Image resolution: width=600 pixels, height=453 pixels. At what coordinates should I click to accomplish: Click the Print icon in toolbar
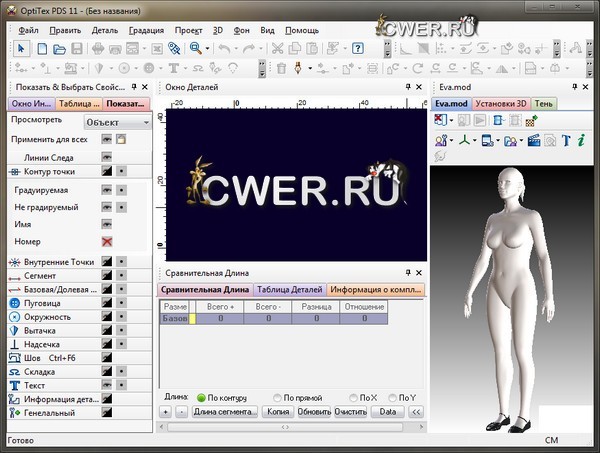[x=116, y=48]
